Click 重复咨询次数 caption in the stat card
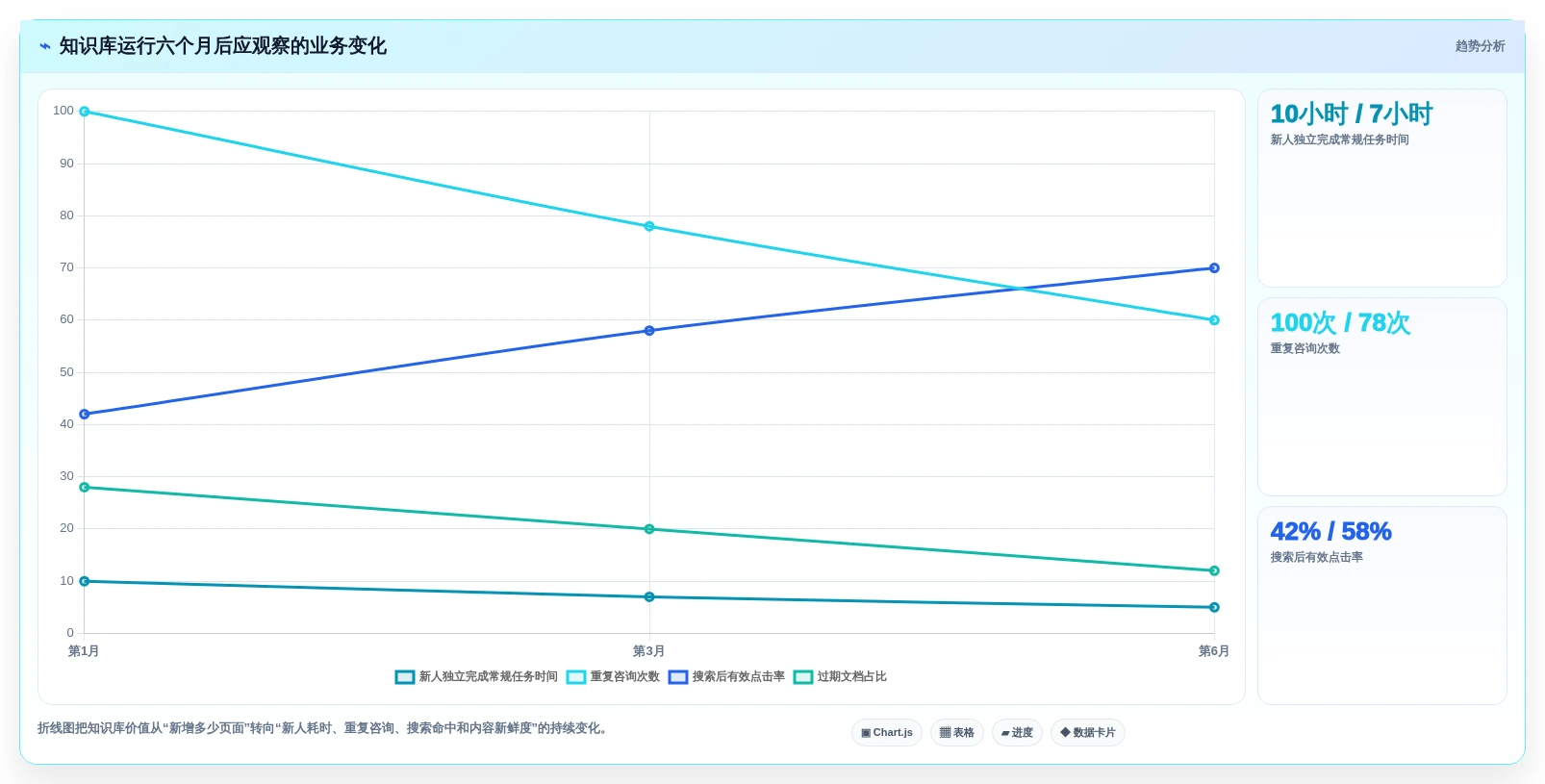 pyautogui.click(x=1304, y=349)
